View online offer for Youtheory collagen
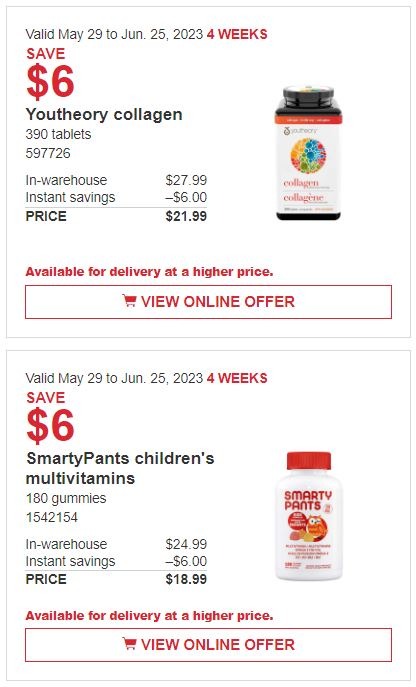This screenshot has height=687, width=416. [x=208, y=302]
